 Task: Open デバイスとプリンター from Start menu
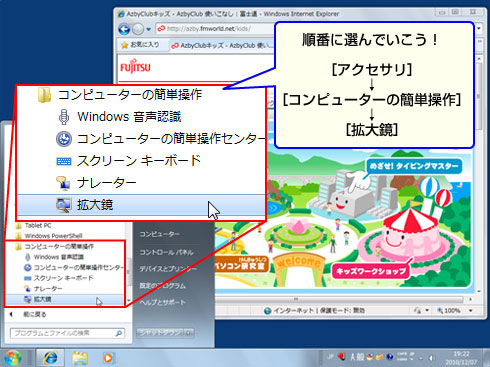pyautogui.click(x=168, y=269)
